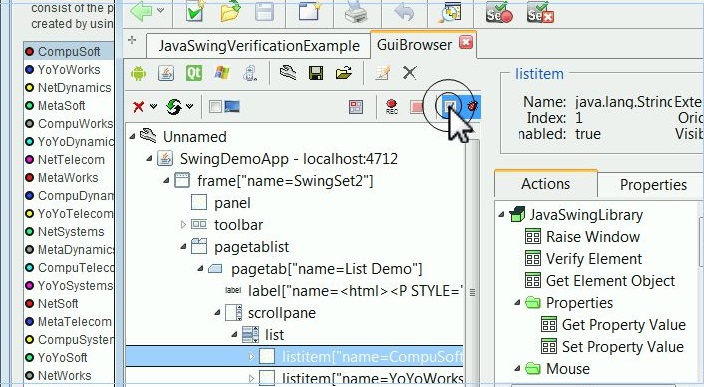Click the document with green checkmark icon
Viewport: 704px width, 387px height.
tap(194, 11)
